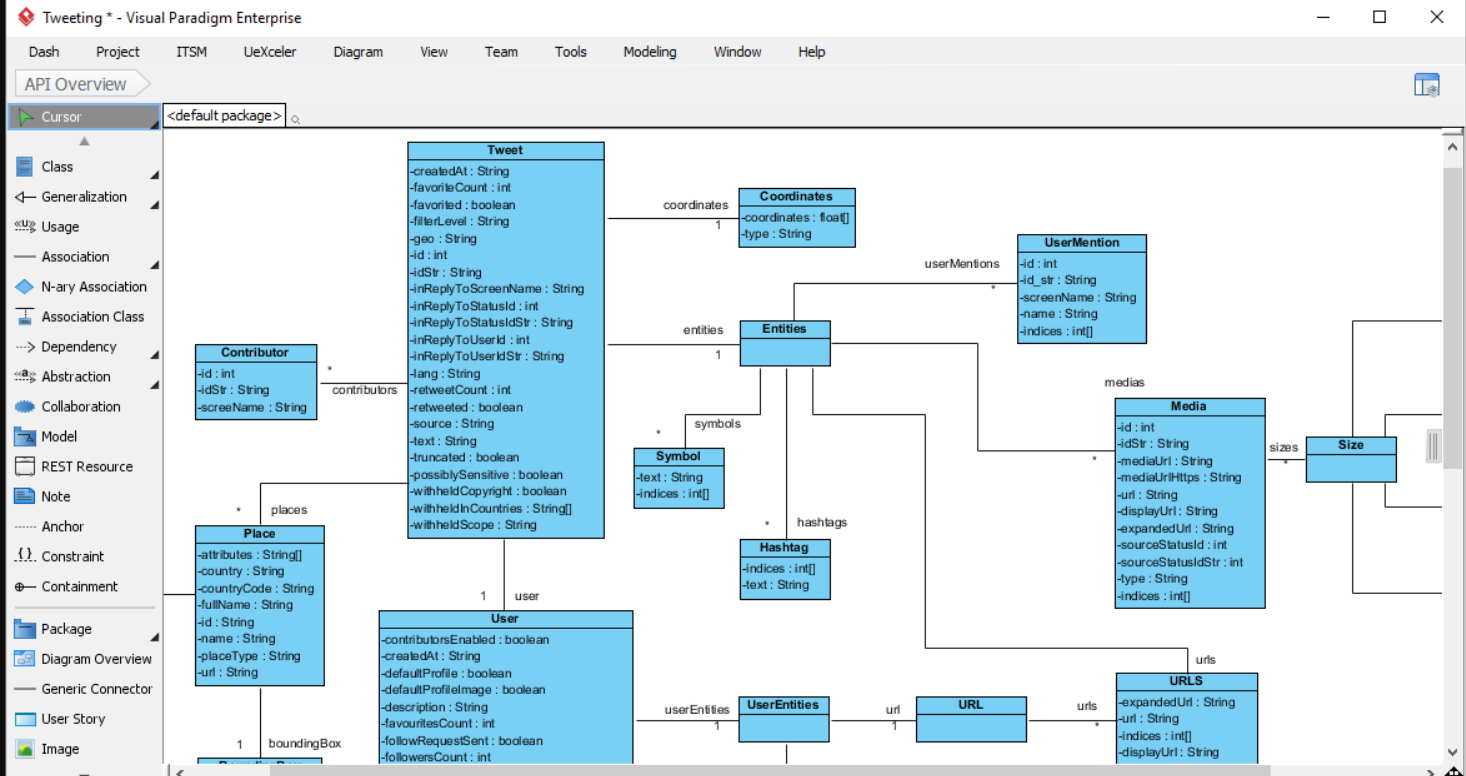Select the UserMention class title
Screen dimensions: 1466x776
[x=1082, y=243]
